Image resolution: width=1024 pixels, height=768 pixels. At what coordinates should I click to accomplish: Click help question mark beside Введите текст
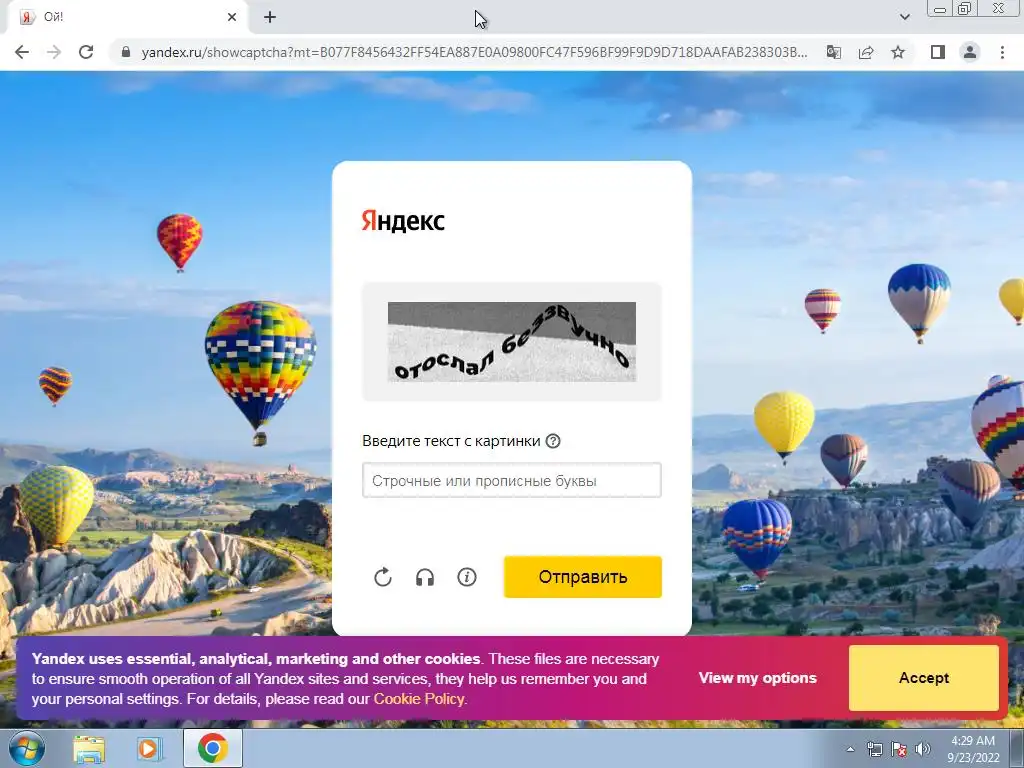tap(553, 441)
